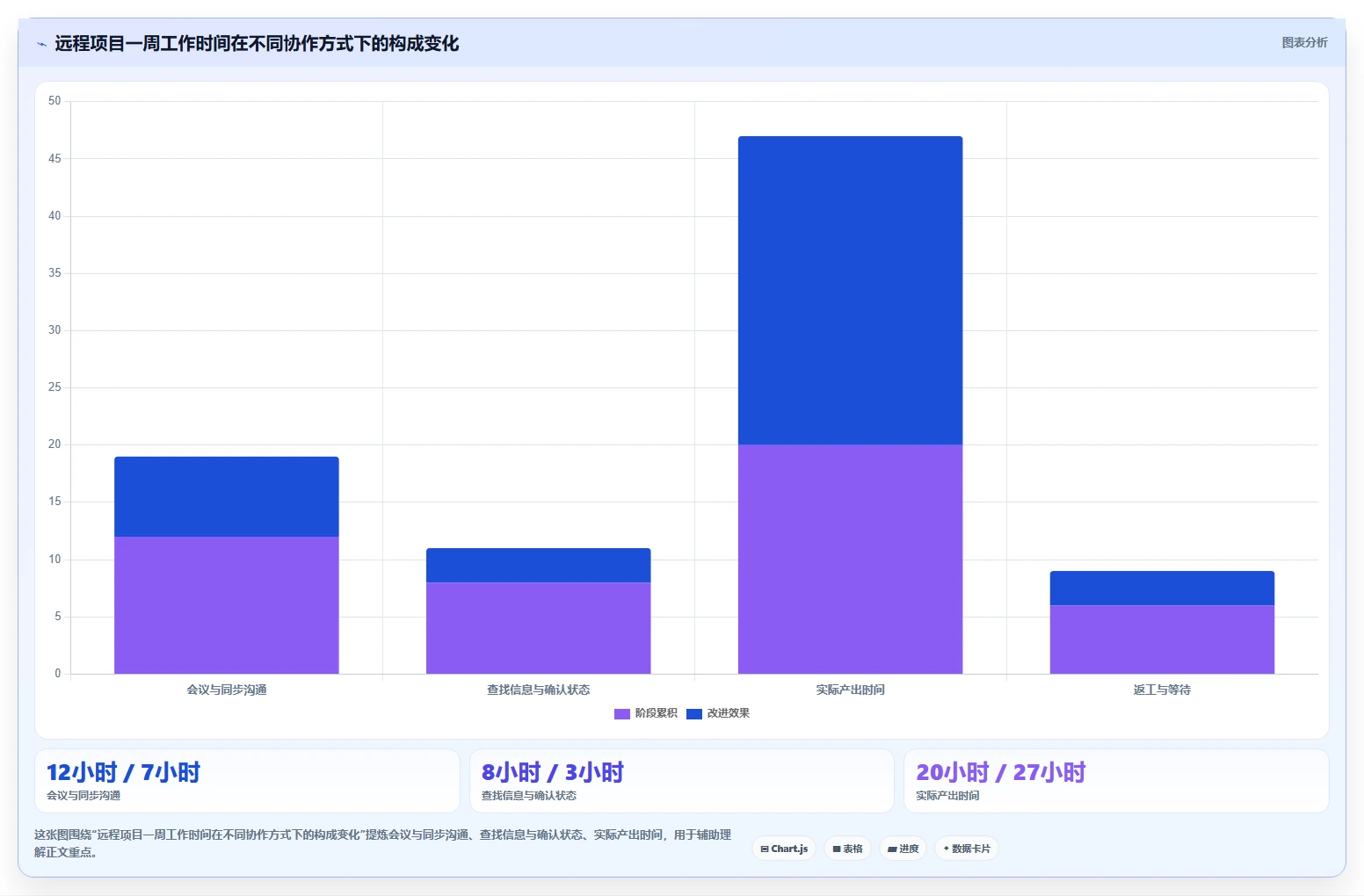The width and height of the screenshot is (1364, 896).
Task: Click the y-axis value 25
Action: (54, 387)
